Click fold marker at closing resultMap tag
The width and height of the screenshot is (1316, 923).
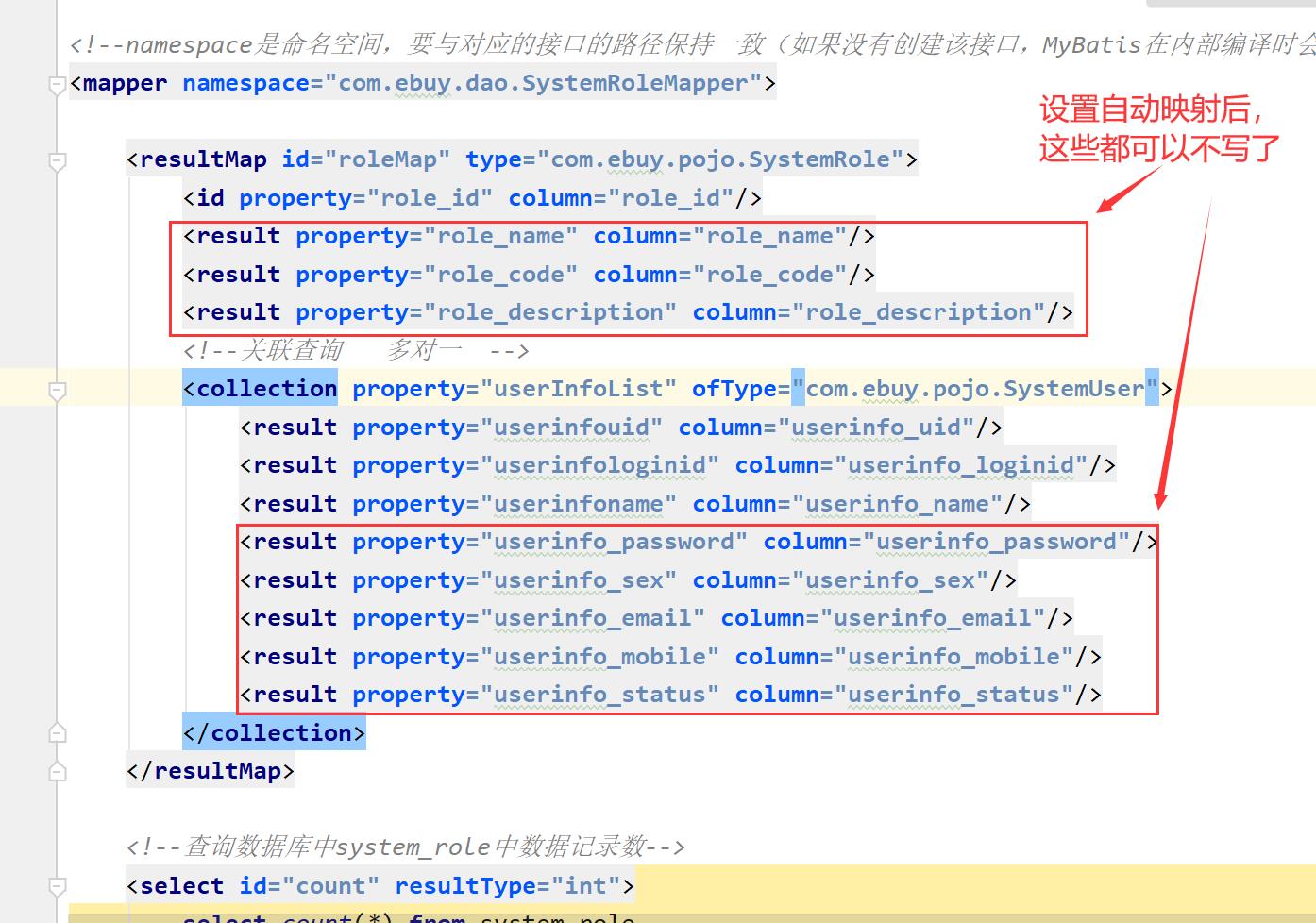pyautogui.click(x=57, y=771)
